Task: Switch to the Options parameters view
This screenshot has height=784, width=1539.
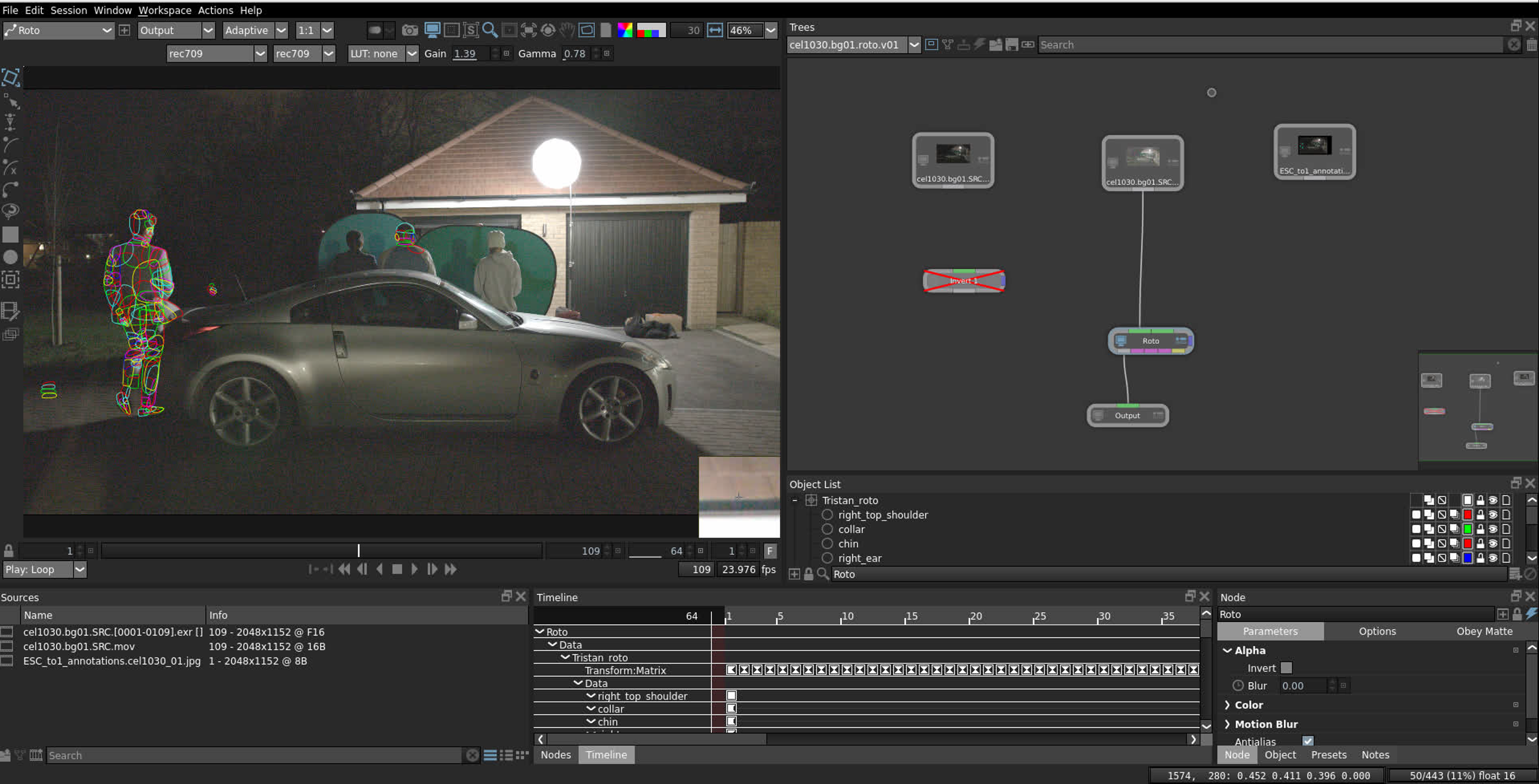Action: coord(1377,631)
